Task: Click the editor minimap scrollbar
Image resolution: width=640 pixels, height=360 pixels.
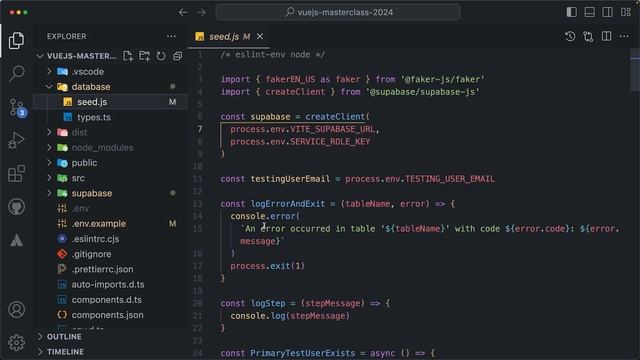Action: point(635,70)
